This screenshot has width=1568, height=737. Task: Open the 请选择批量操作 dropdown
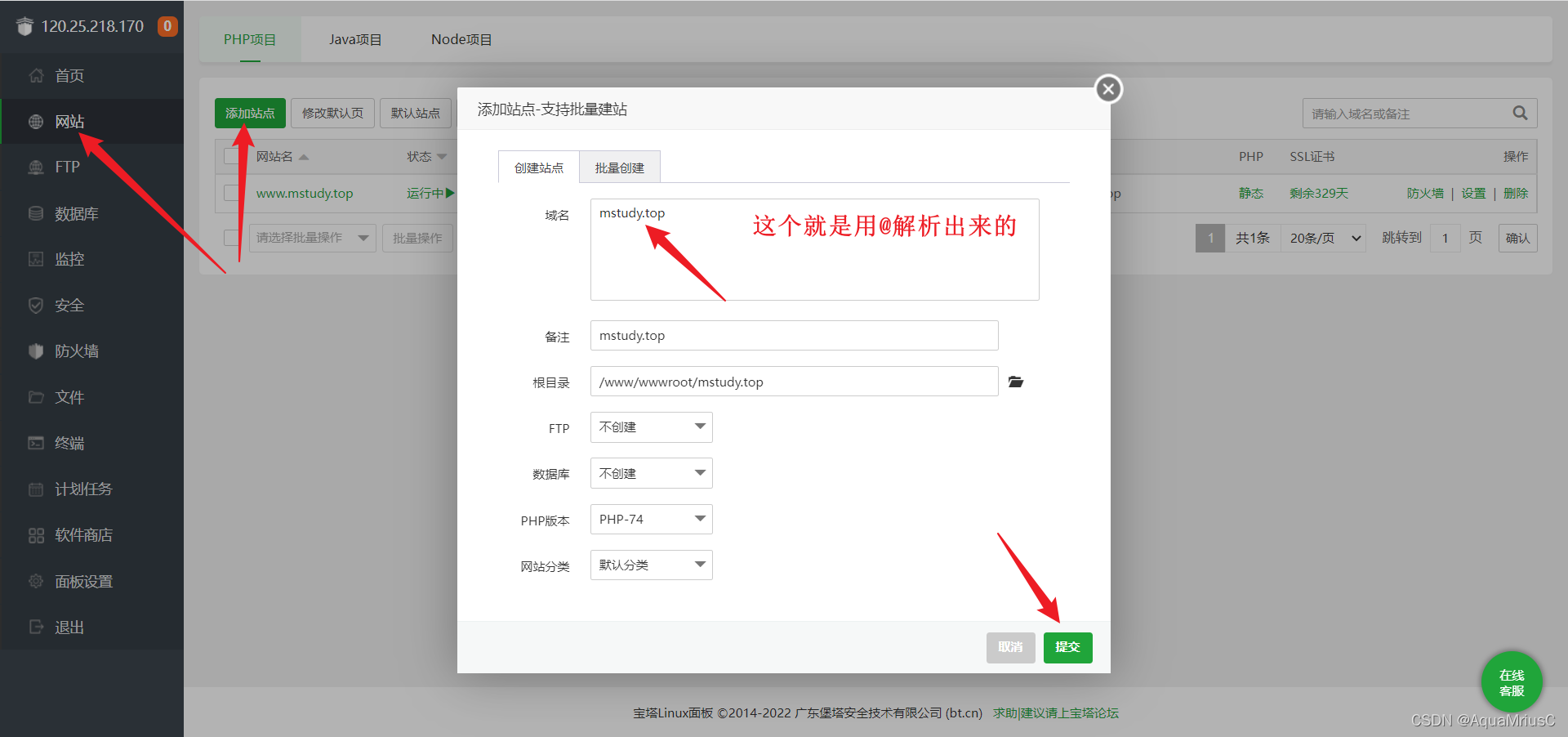point(312,238)
